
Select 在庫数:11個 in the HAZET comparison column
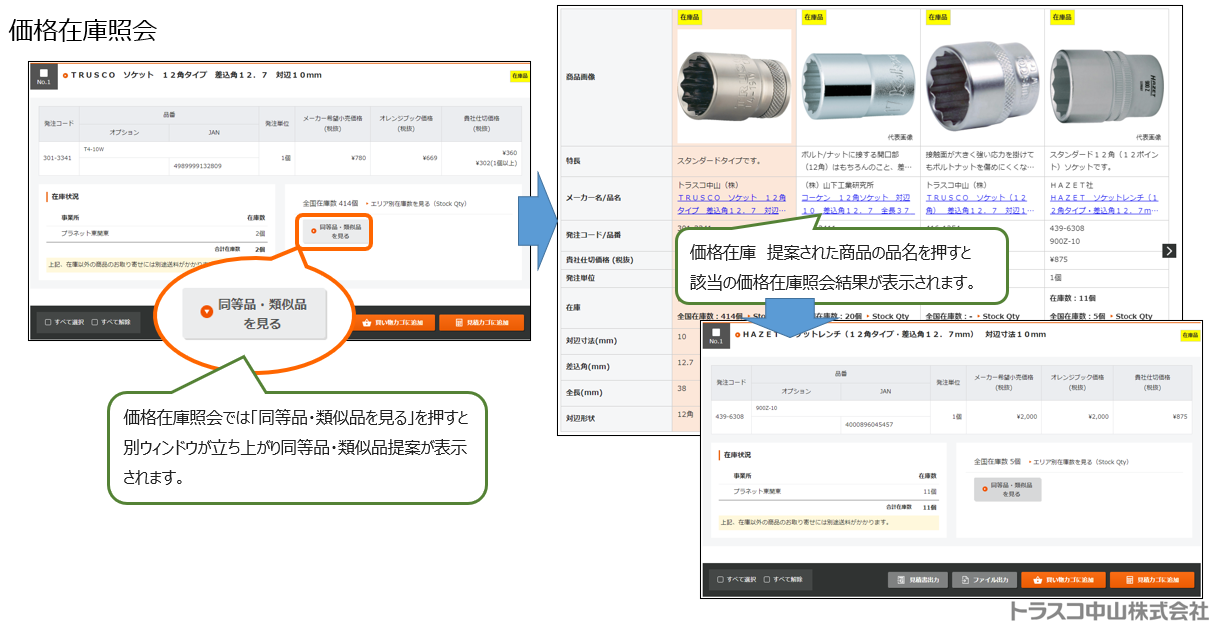1074,298
